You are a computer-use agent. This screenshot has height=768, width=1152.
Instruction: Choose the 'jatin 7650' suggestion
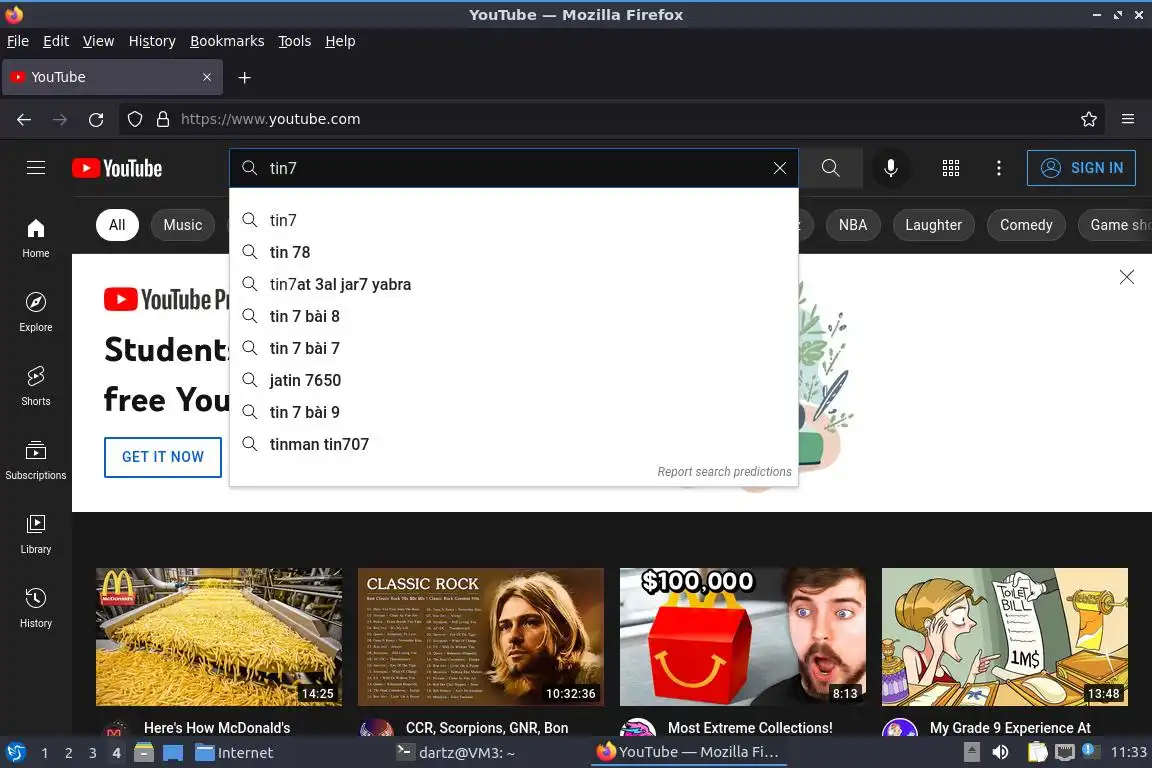pos(514,380)
